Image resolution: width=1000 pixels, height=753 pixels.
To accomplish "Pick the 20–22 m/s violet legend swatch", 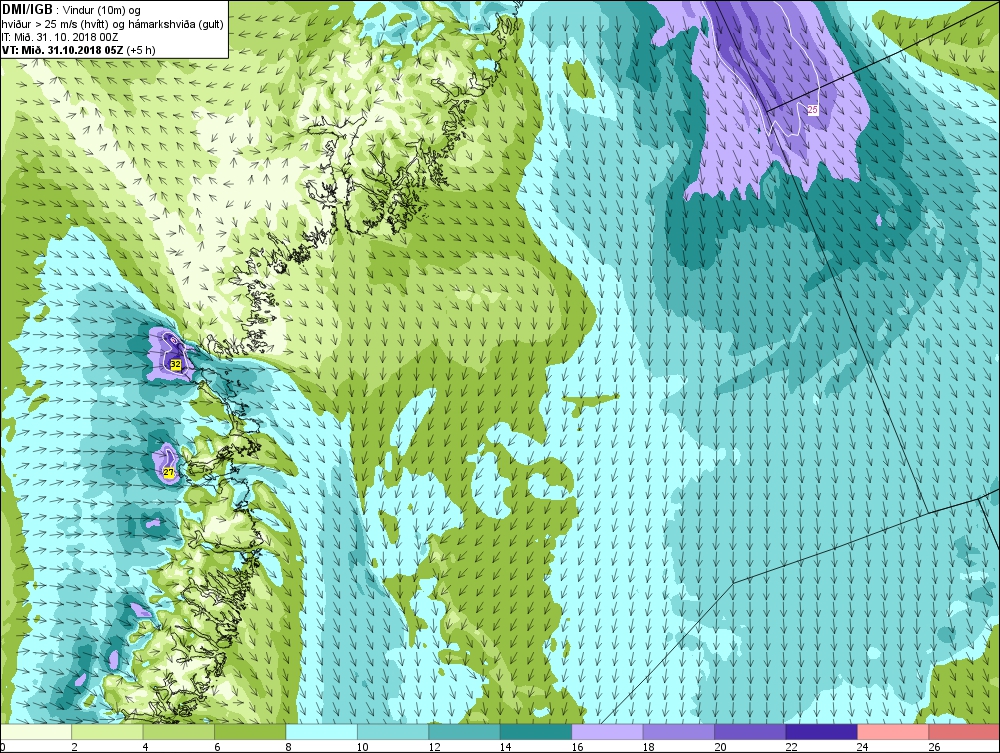I will coord(750,731).
